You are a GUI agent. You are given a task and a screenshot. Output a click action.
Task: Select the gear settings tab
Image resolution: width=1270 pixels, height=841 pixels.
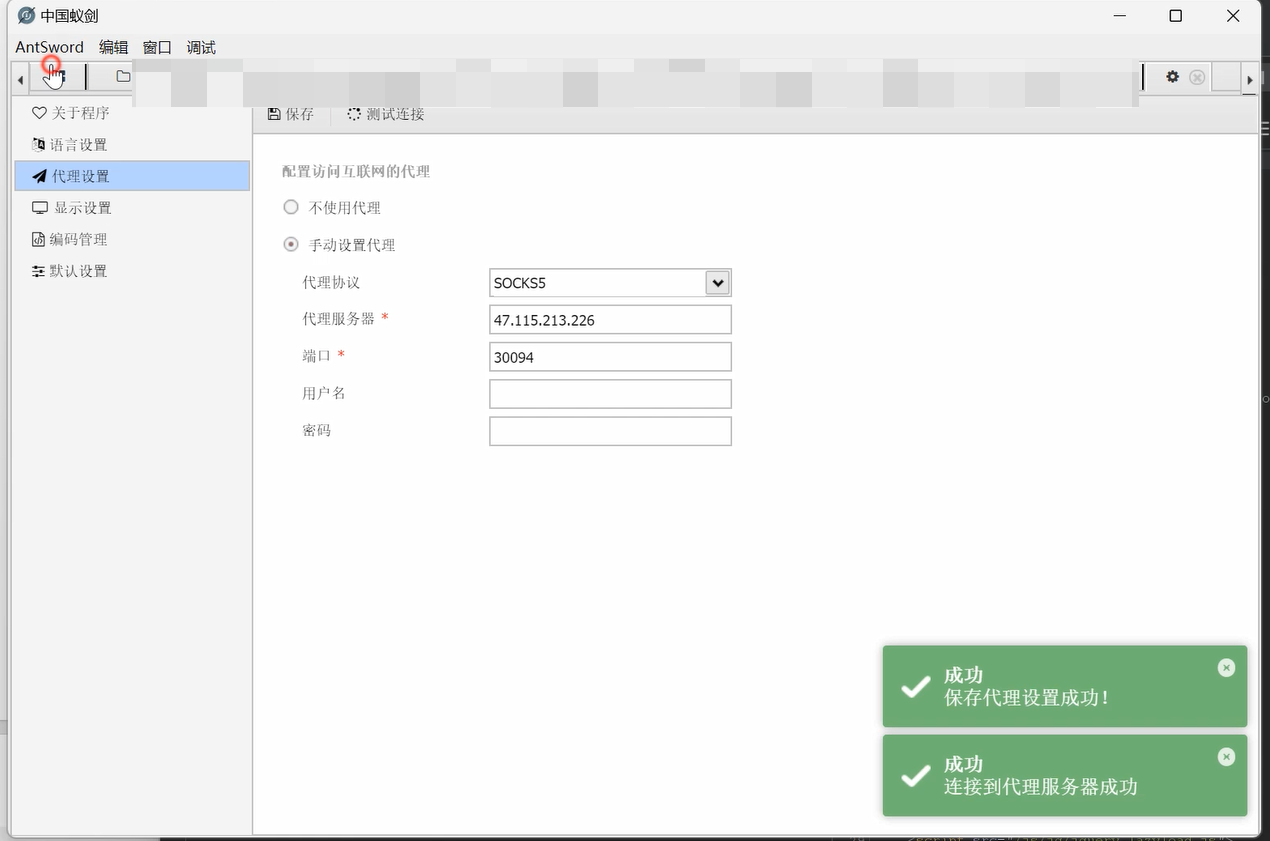(1172, 77)
